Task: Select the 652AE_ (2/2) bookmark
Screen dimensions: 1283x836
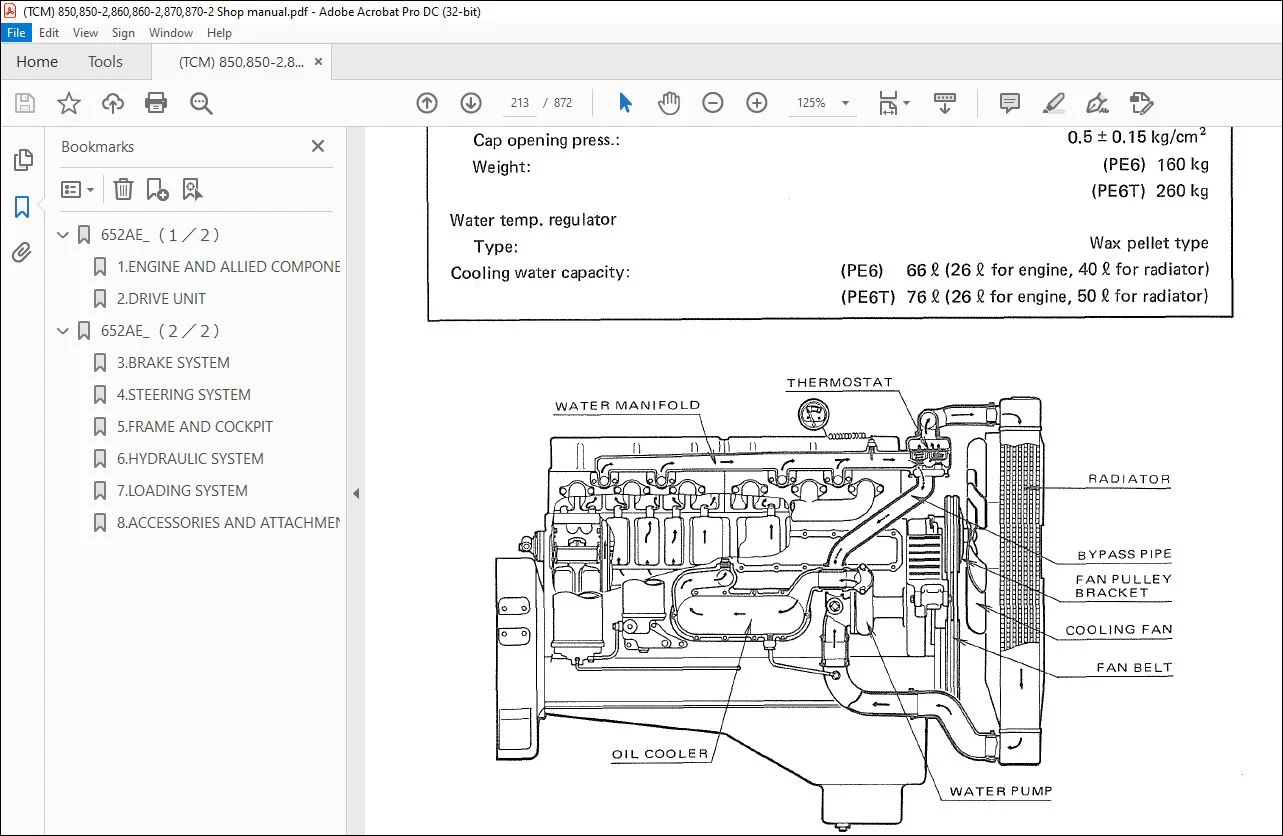Action: tap(160, 331)
